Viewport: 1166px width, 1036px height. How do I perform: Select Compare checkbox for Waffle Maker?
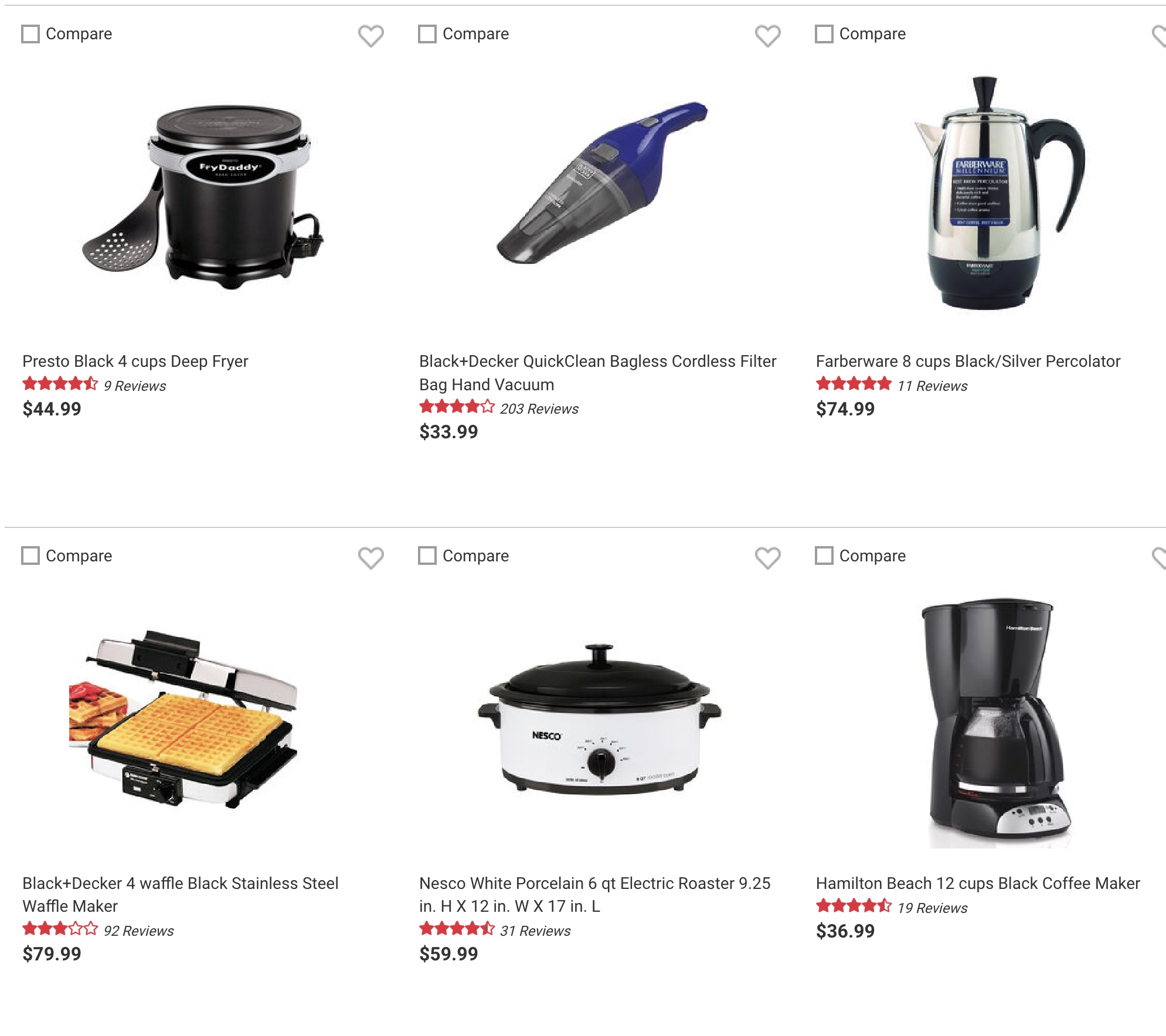(x=30, y=556)
